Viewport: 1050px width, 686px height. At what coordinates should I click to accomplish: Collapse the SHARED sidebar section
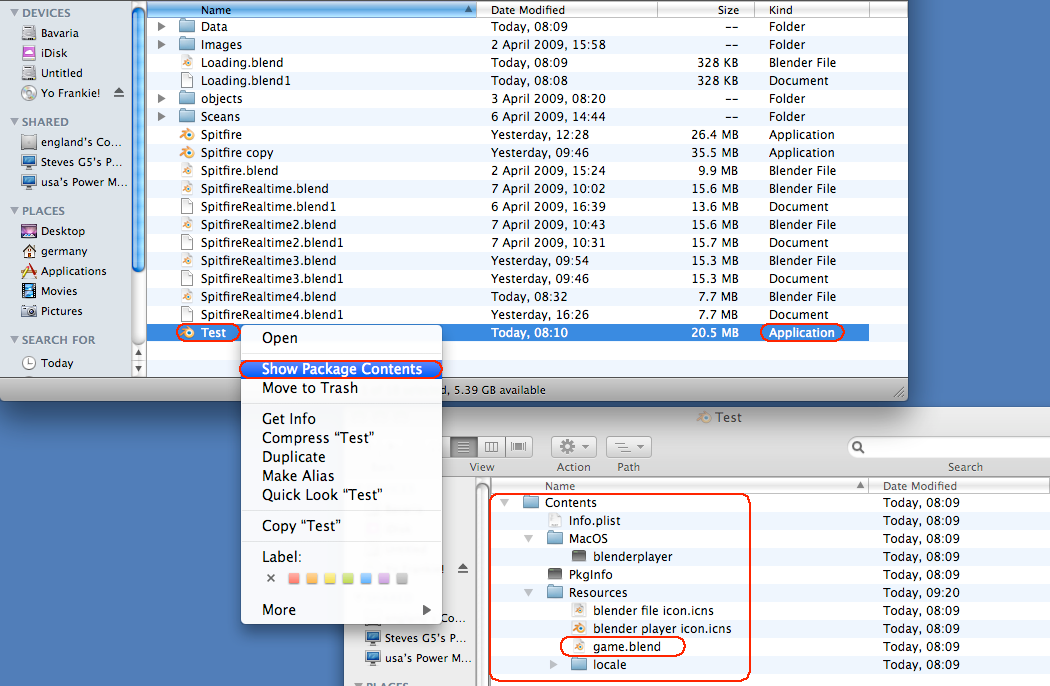[x=14, y=122]
